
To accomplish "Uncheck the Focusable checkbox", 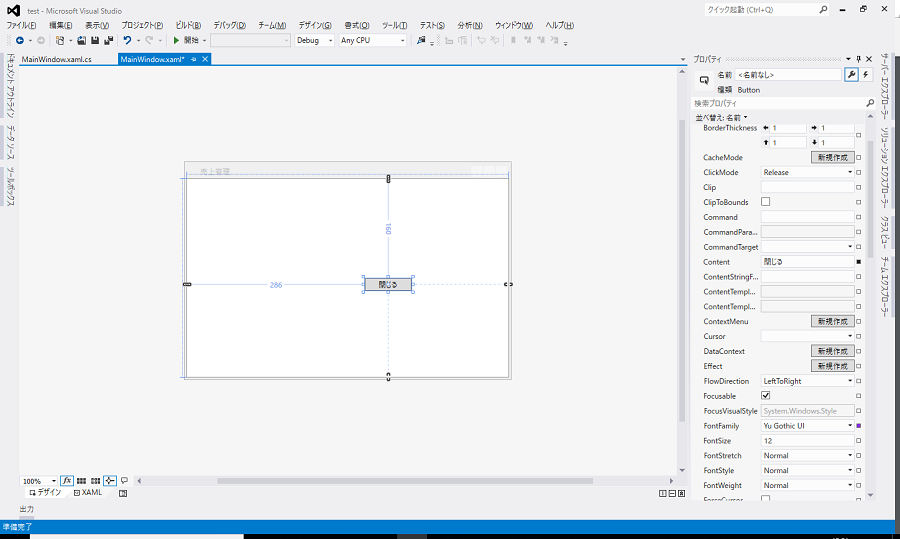I will click(x=766, y=395).
